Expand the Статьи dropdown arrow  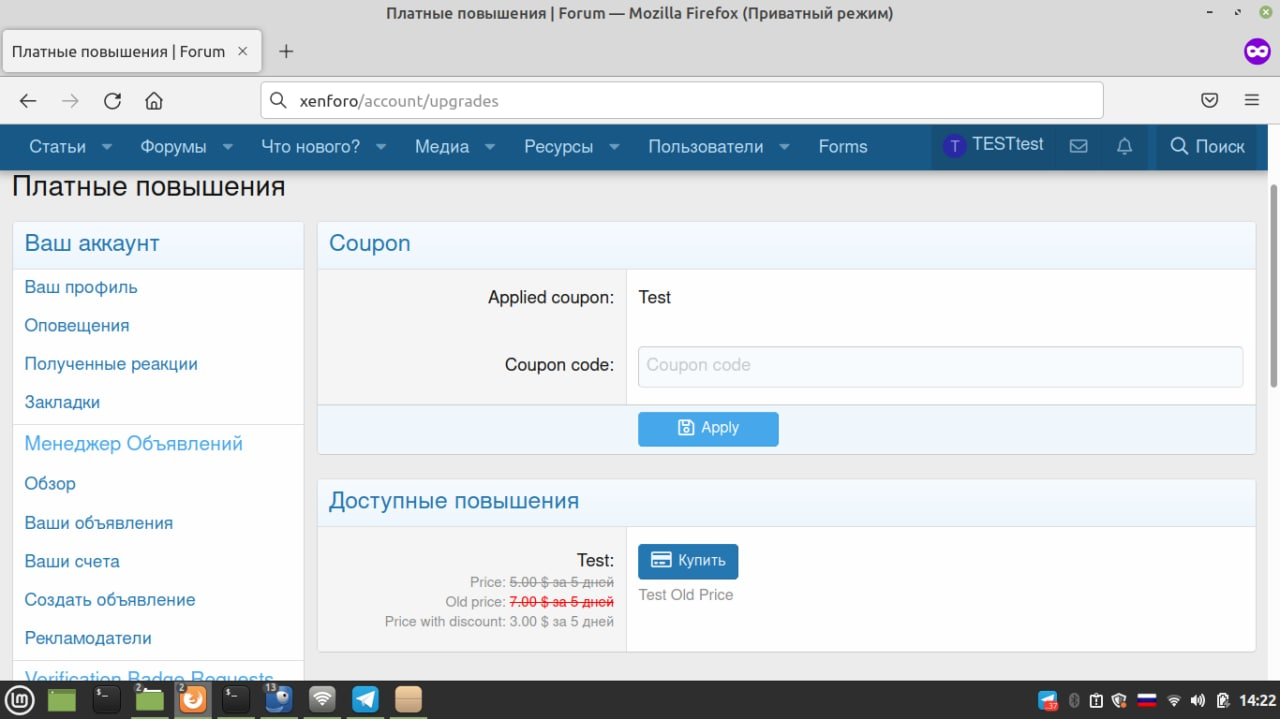coord(107,147)
